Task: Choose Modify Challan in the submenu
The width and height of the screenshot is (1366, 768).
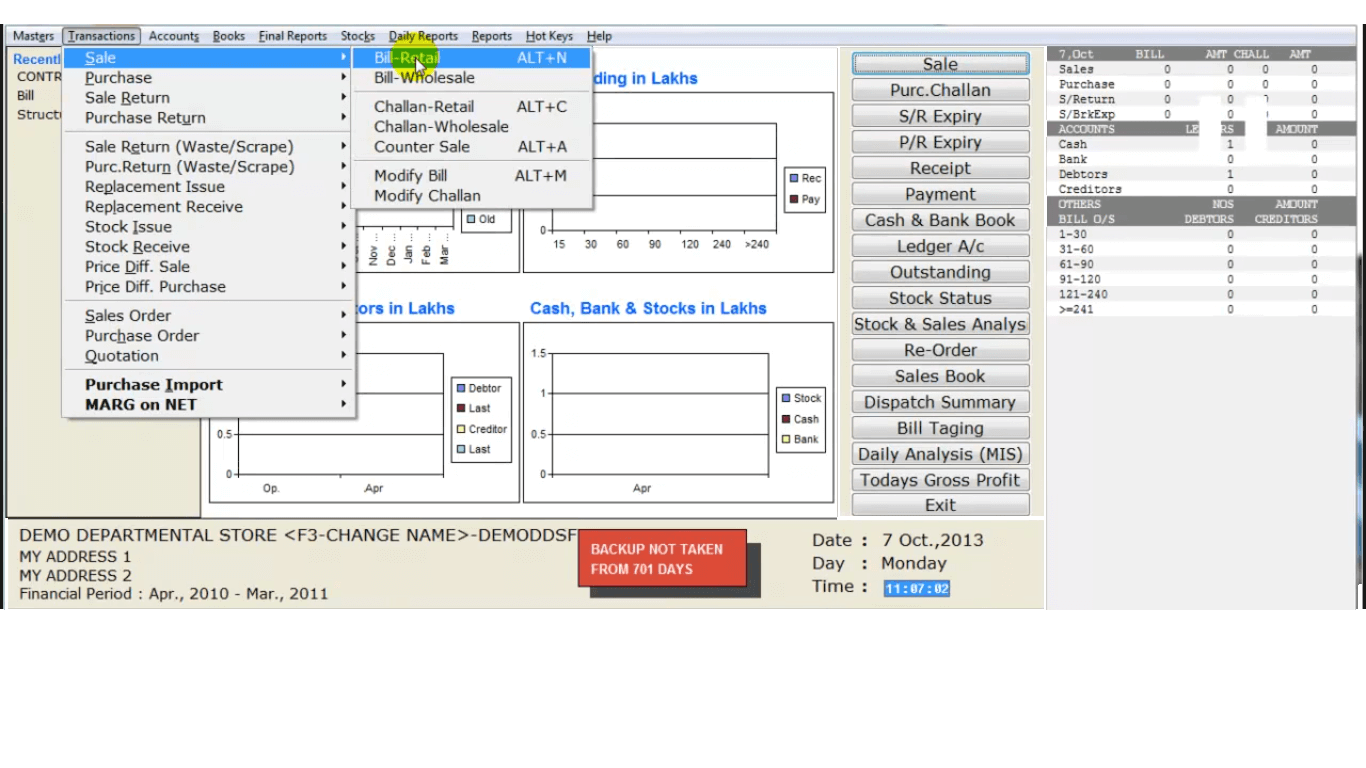Action: pos(471,196)
